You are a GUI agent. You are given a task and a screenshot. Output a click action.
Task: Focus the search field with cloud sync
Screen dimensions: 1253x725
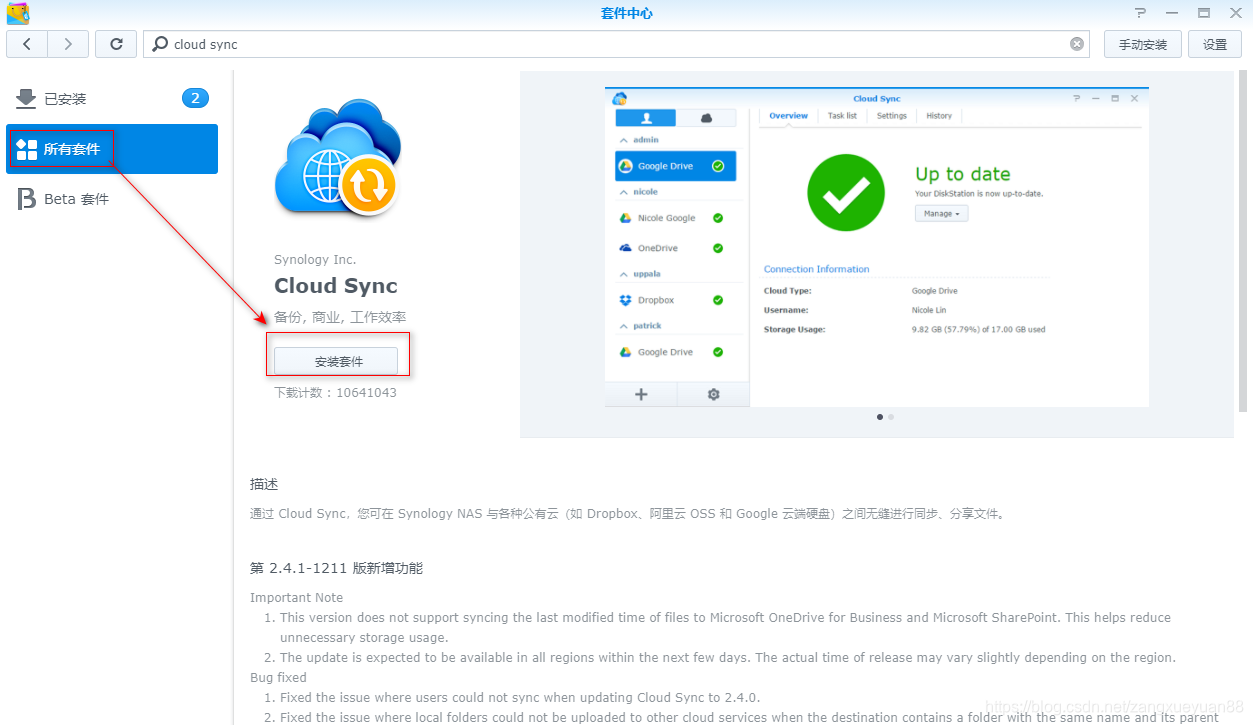pyautogui.click(x=618, y=44)
